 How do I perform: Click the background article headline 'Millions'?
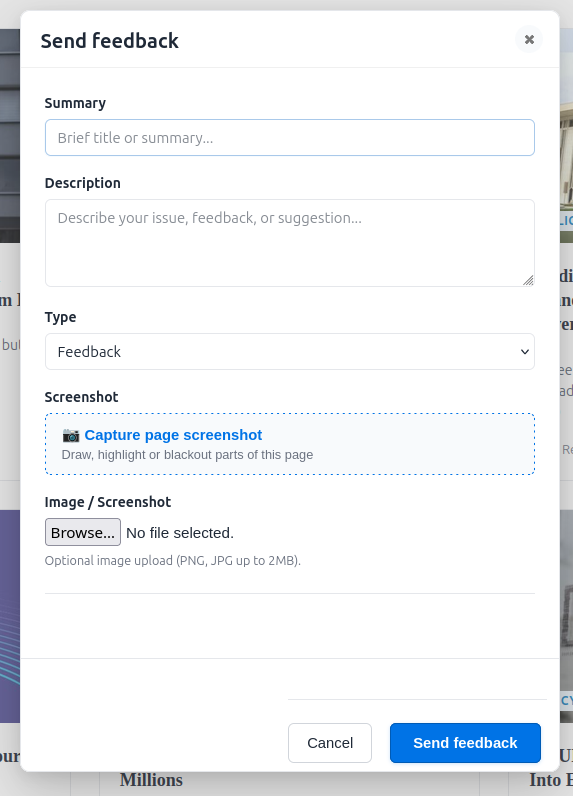(x=151, y=780)
